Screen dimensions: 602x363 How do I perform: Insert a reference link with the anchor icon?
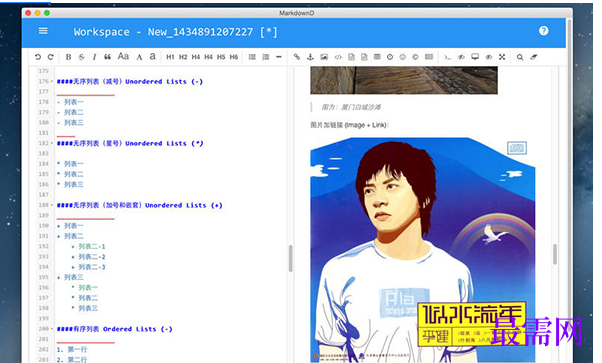[310, 57]
